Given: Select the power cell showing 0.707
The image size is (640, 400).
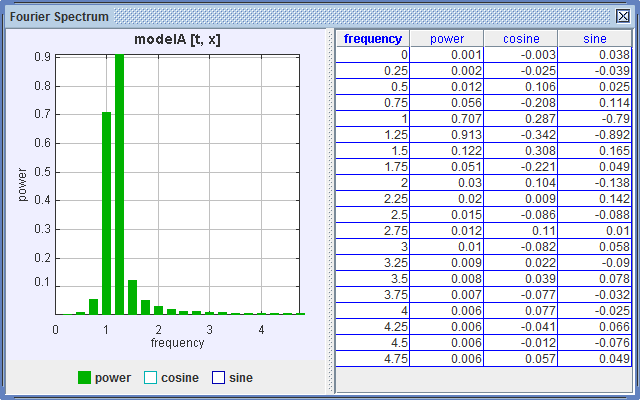Looking at the screenshot, I should point(447,118).
